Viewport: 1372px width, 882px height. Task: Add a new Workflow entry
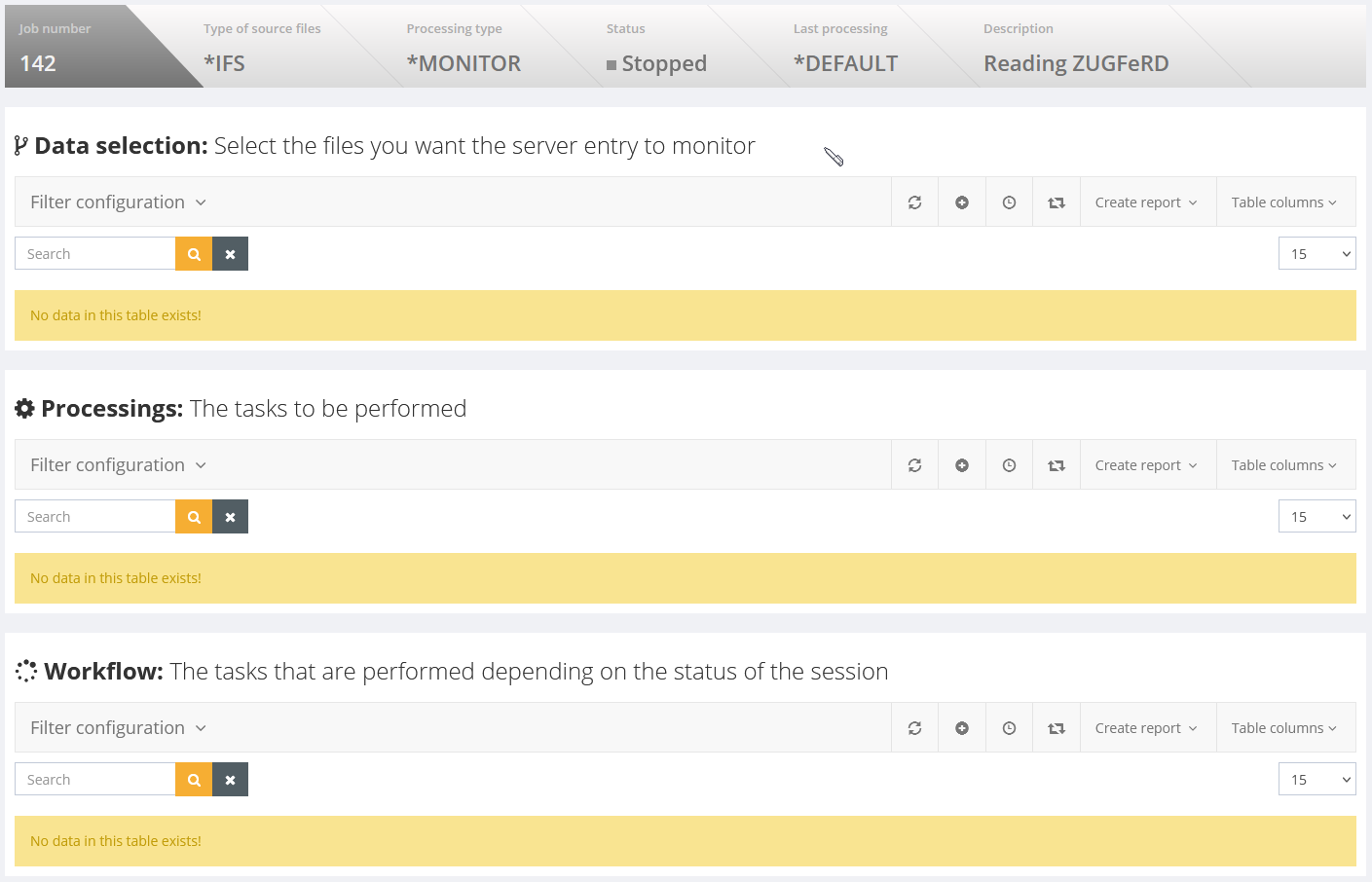pos(962,728)
